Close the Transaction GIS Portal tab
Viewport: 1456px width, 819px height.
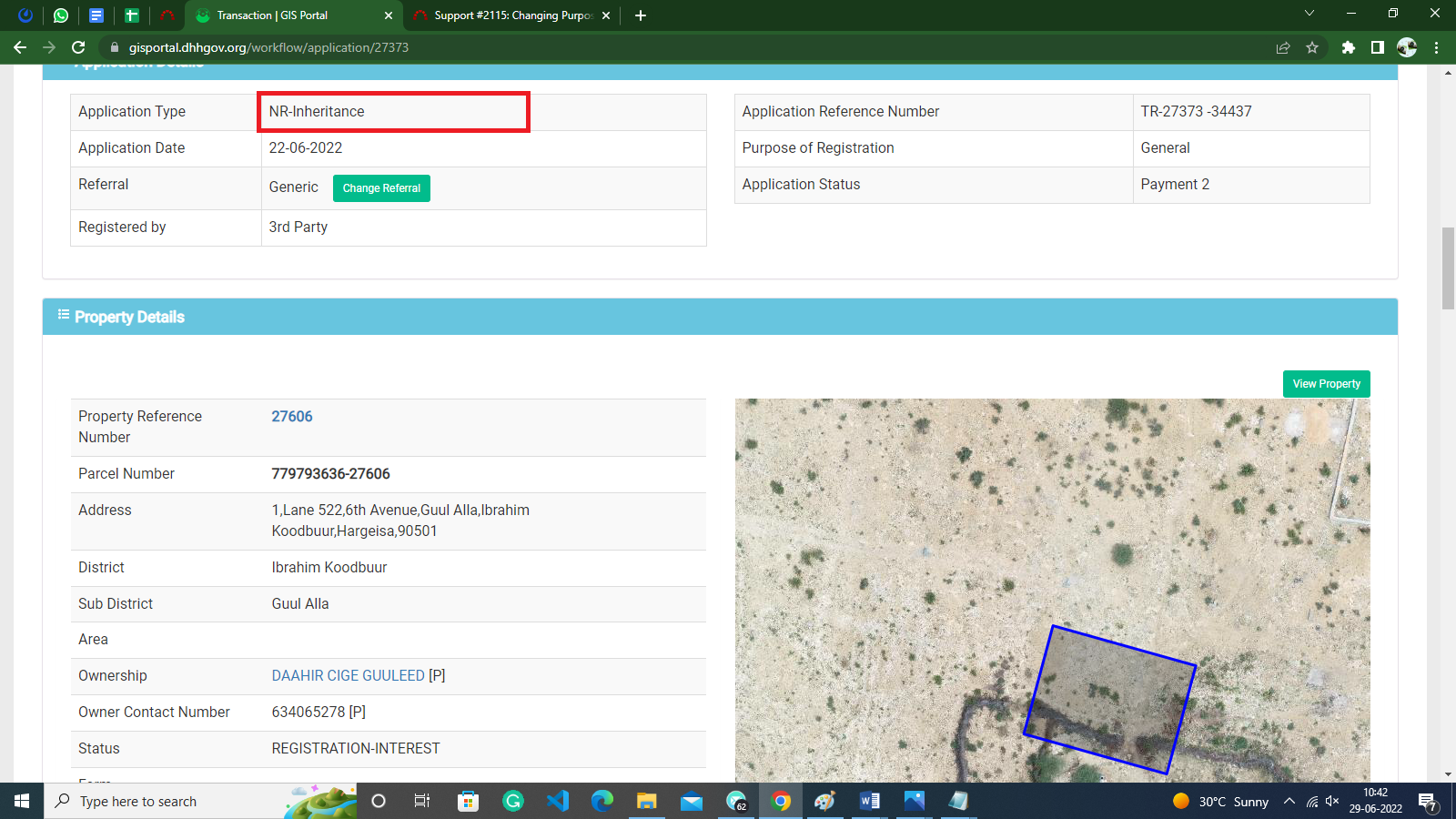389,15
